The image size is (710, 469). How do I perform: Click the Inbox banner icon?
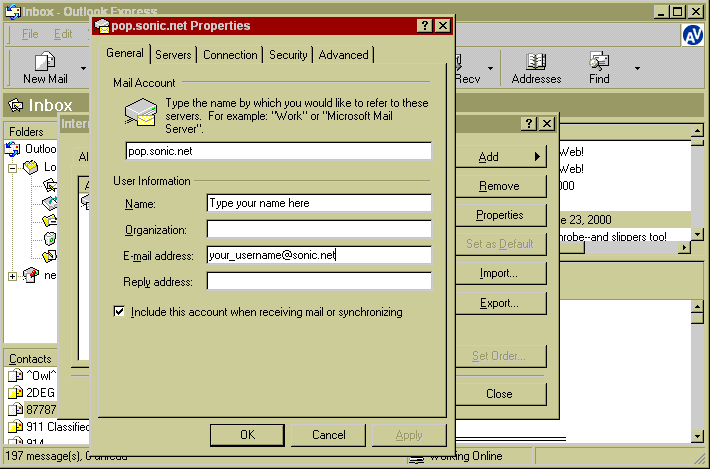click(x=16, y=105)
